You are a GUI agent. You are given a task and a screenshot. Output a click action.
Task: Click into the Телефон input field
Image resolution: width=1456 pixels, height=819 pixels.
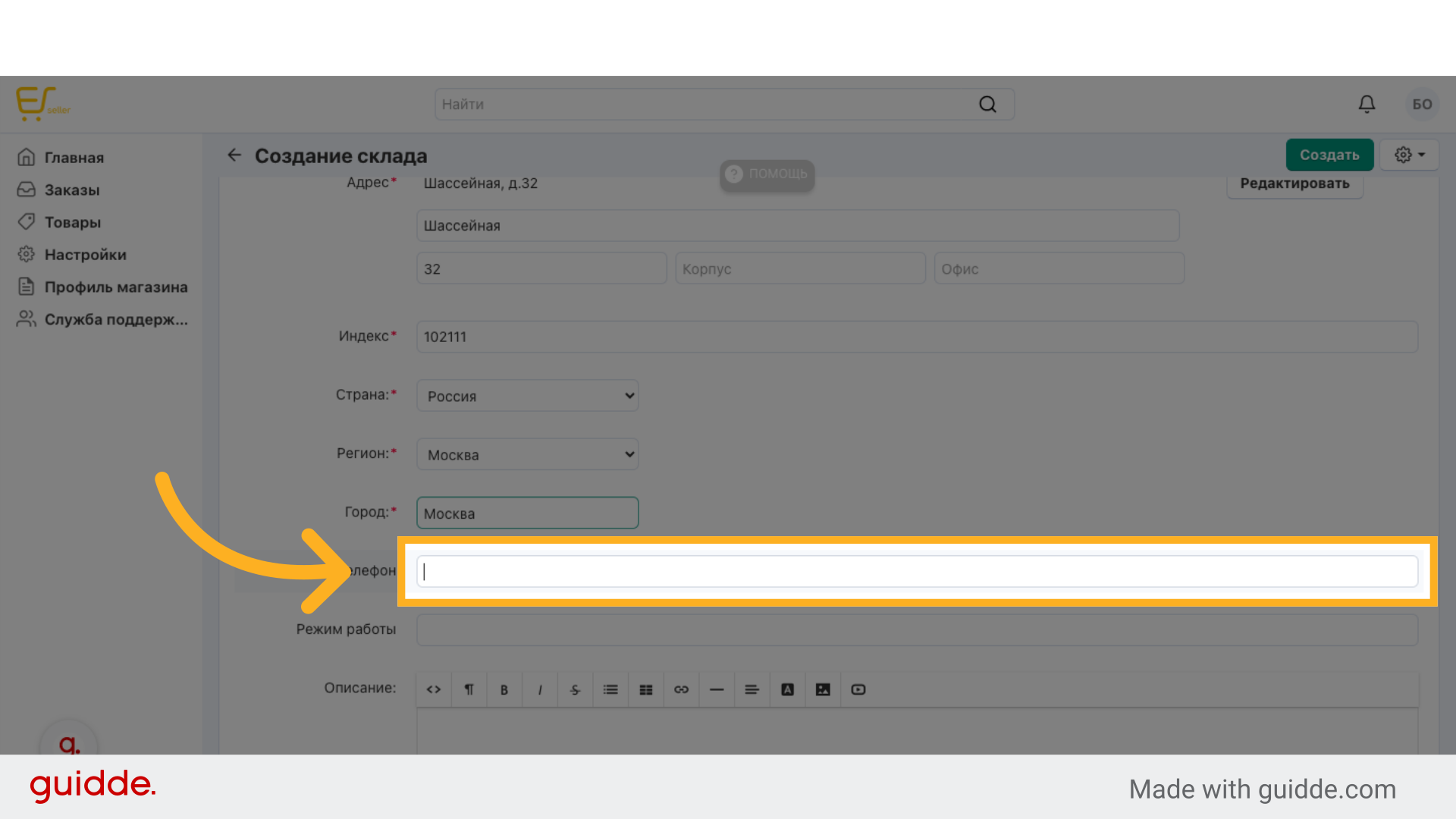click(x=917, y=571)
